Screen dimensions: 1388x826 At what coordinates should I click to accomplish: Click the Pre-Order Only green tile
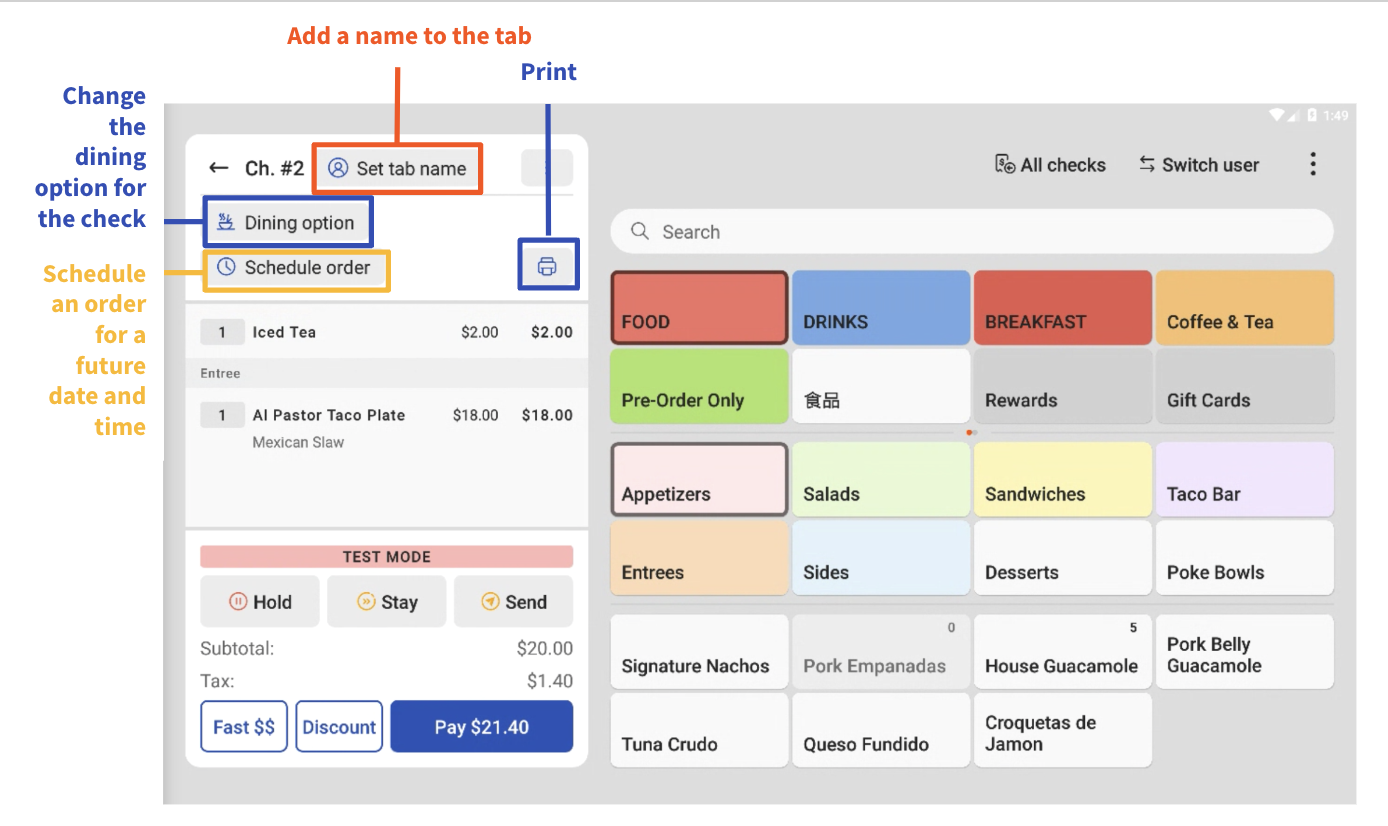point(698,386)
